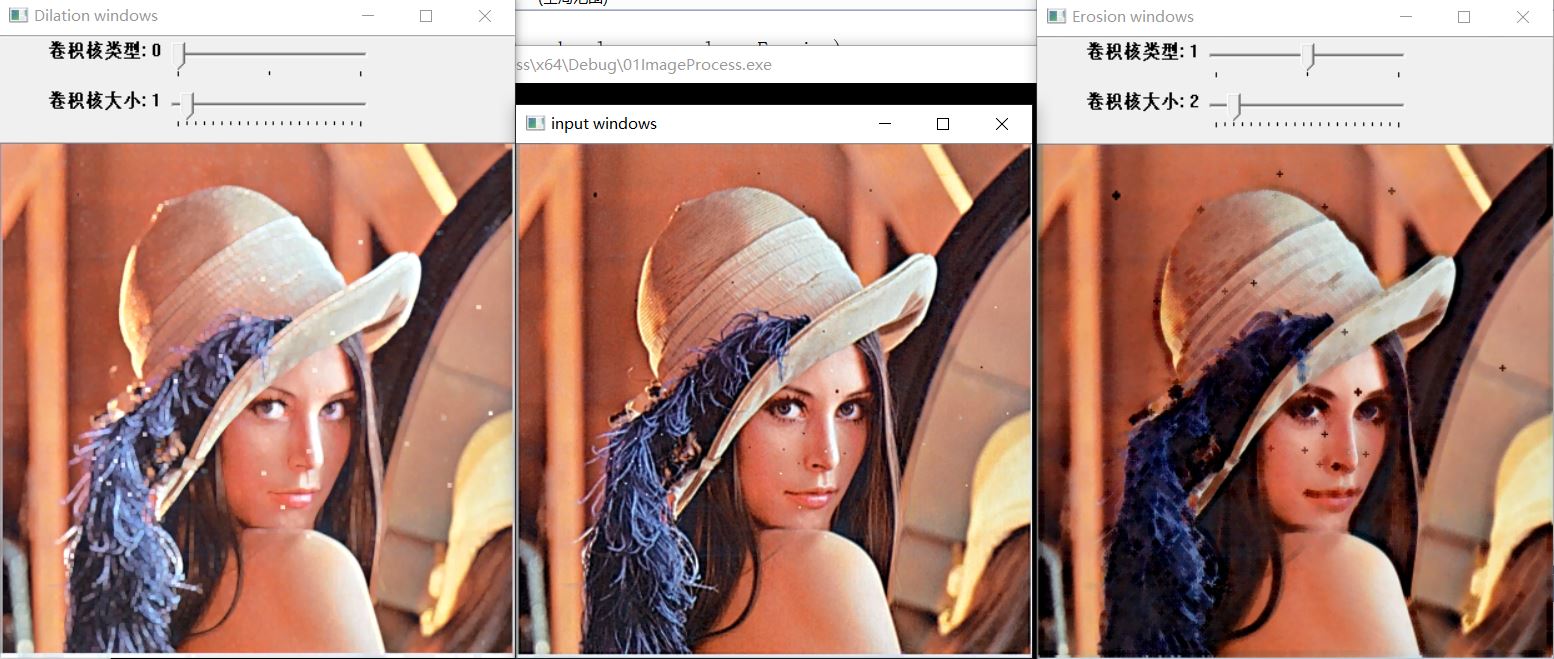Maximize the Dilation windows window
Screen dimensions: 1554x659
426,16
